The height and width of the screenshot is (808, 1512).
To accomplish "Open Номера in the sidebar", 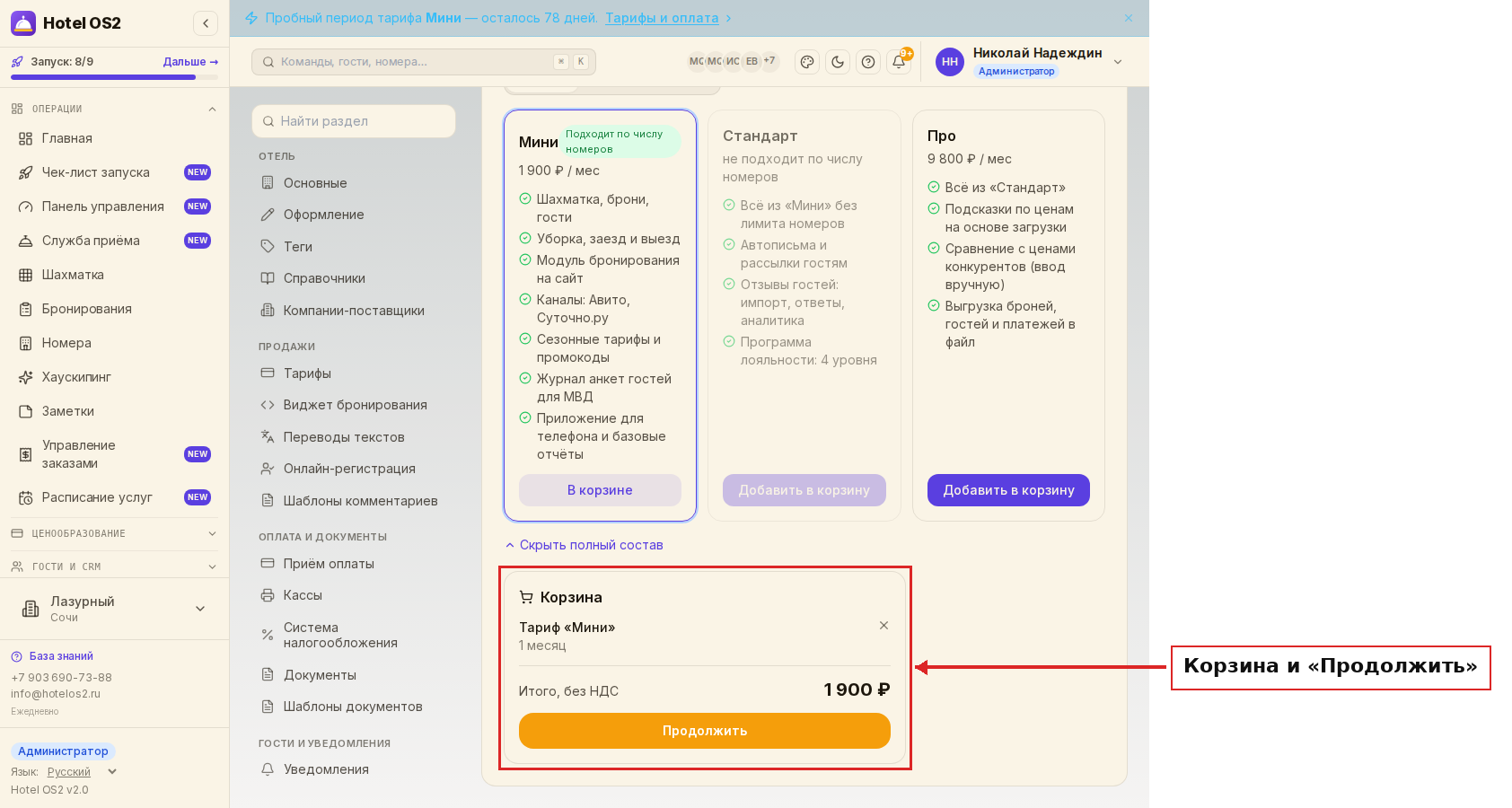I will 114,343.
